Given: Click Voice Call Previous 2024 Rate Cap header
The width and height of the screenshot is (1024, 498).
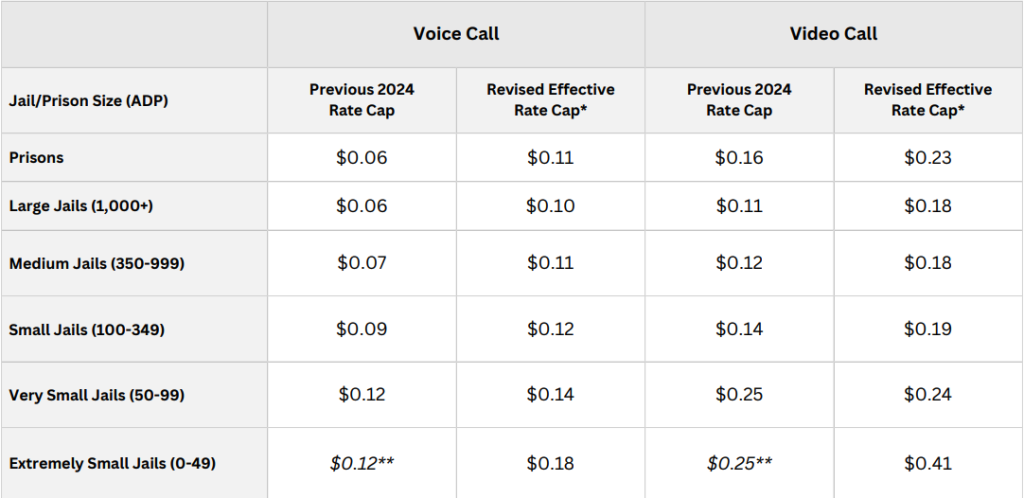Looking at the screenshot, I should (x=362, y=100).
